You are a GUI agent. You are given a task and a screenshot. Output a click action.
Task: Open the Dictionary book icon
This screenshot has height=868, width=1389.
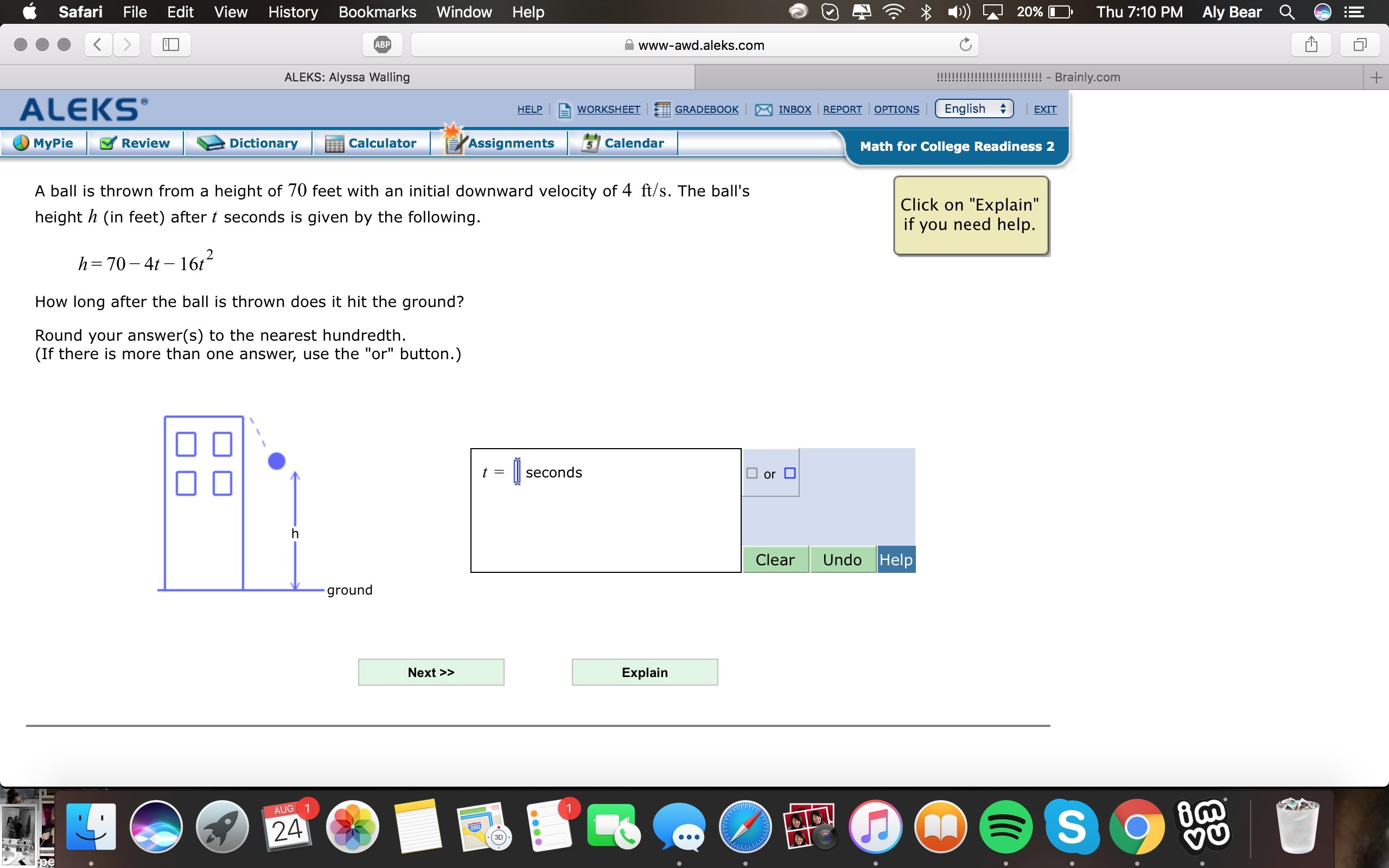pyautogui.click(x=210, y=143)
